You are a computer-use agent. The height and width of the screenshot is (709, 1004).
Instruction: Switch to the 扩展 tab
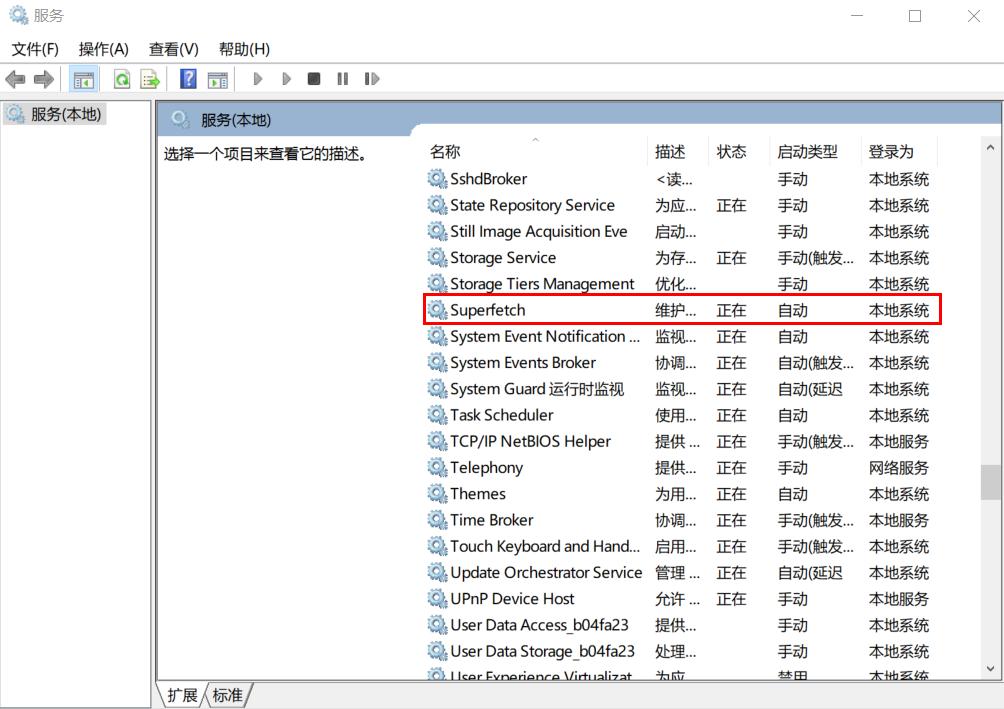coord(182,694)
